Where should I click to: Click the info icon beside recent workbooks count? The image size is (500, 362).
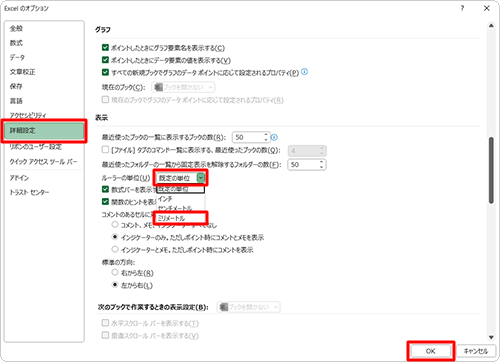coord(274,137)
